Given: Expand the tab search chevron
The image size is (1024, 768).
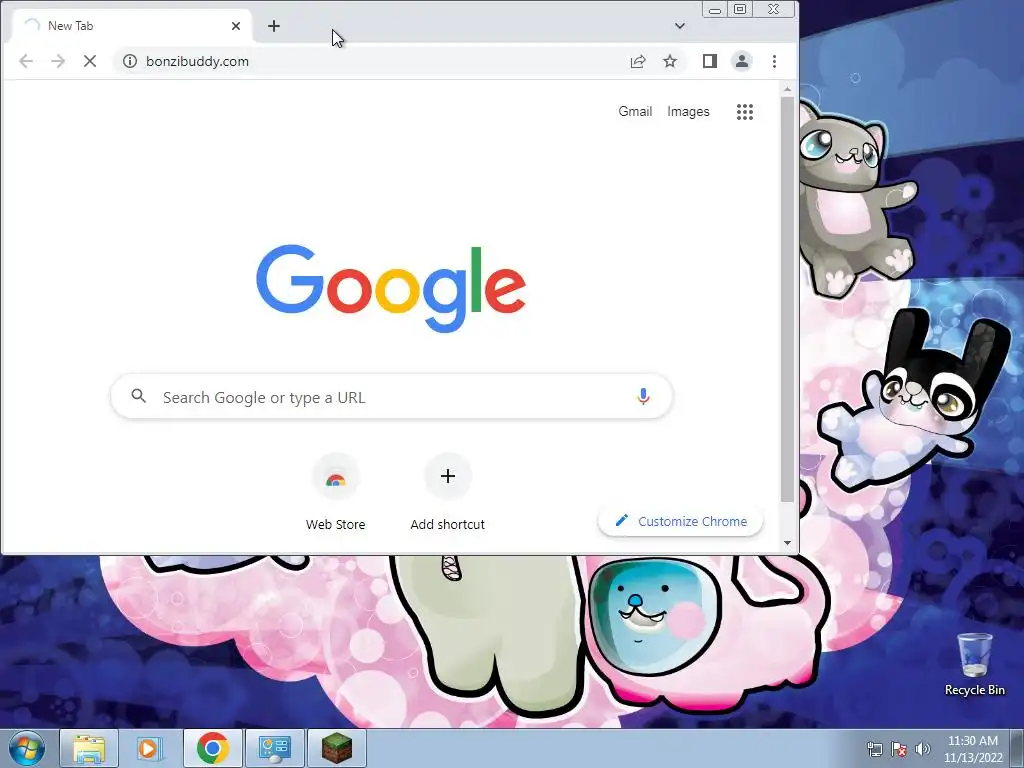Looking at the screenshot, I should pos(680,26).
